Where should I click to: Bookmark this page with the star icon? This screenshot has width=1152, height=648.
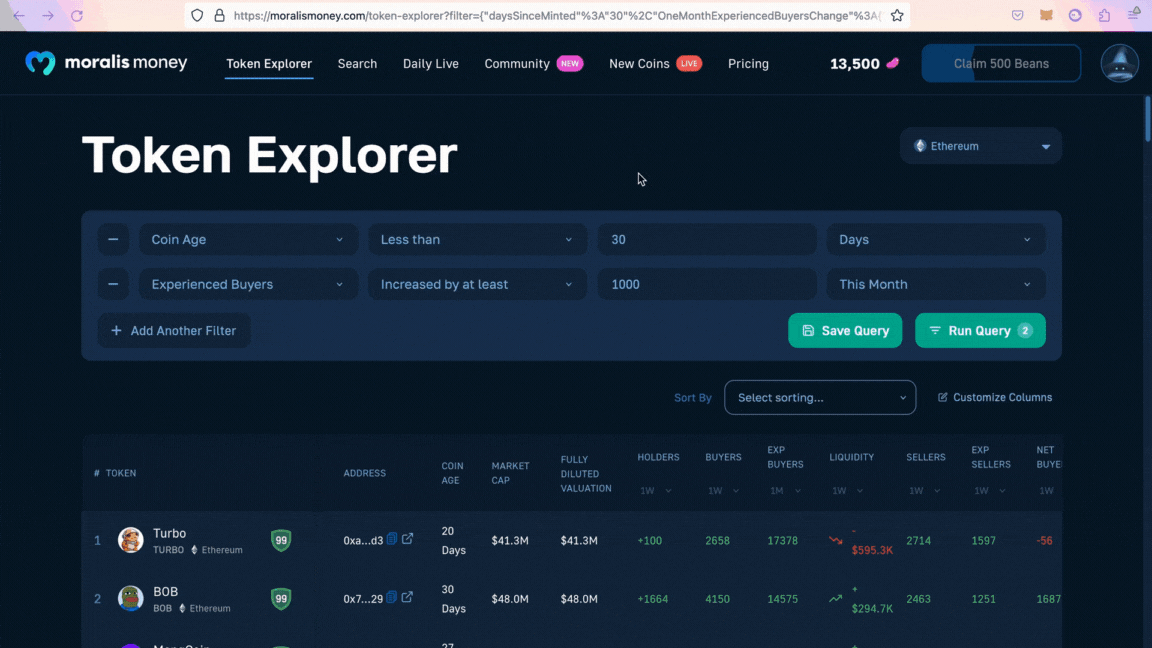coord(897,15)
